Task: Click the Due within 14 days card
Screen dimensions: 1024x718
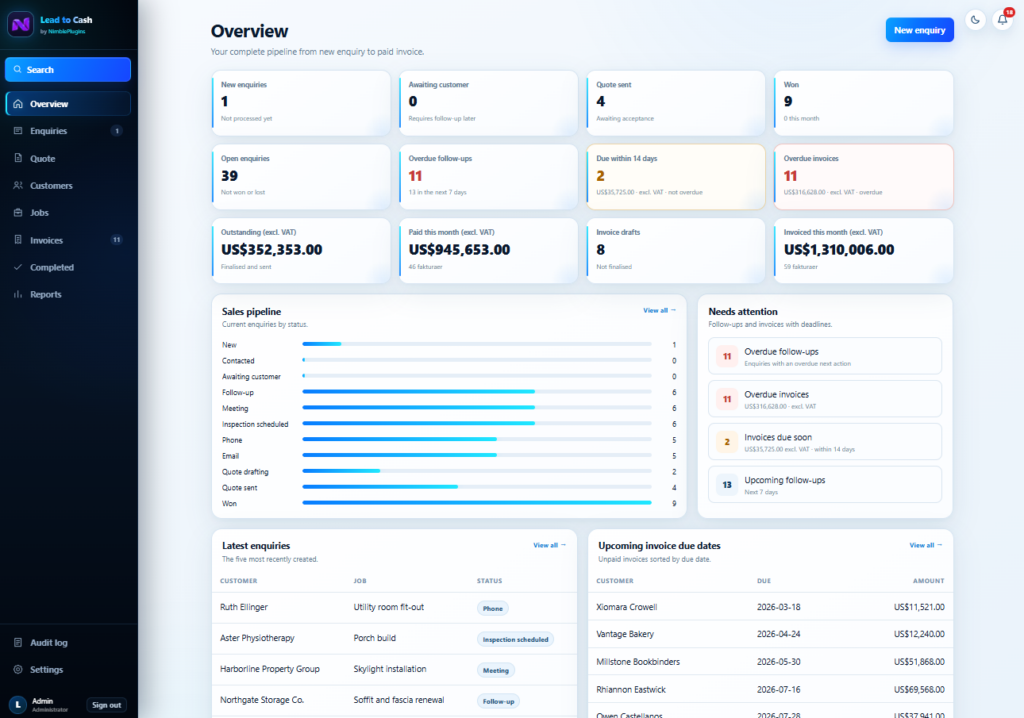Action: click(676, 177)
